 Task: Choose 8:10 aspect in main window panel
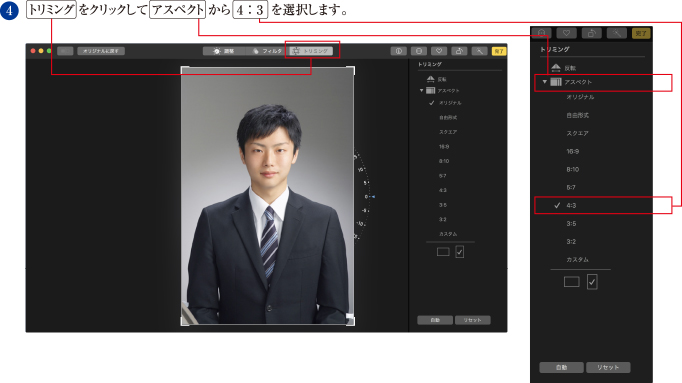click(444, 161)
